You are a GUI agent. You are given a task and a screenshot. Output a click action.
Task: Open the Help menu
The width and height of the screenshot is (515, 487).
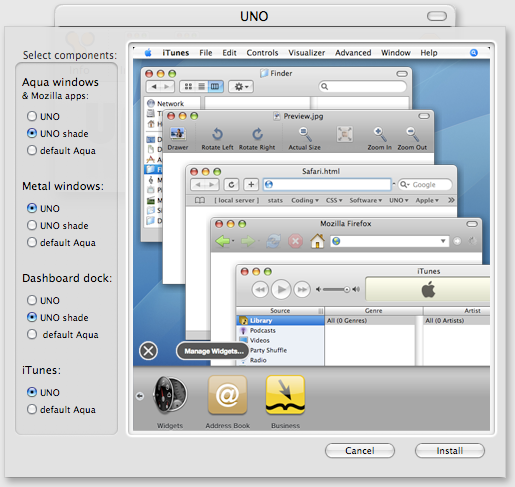tap(429, 53)
